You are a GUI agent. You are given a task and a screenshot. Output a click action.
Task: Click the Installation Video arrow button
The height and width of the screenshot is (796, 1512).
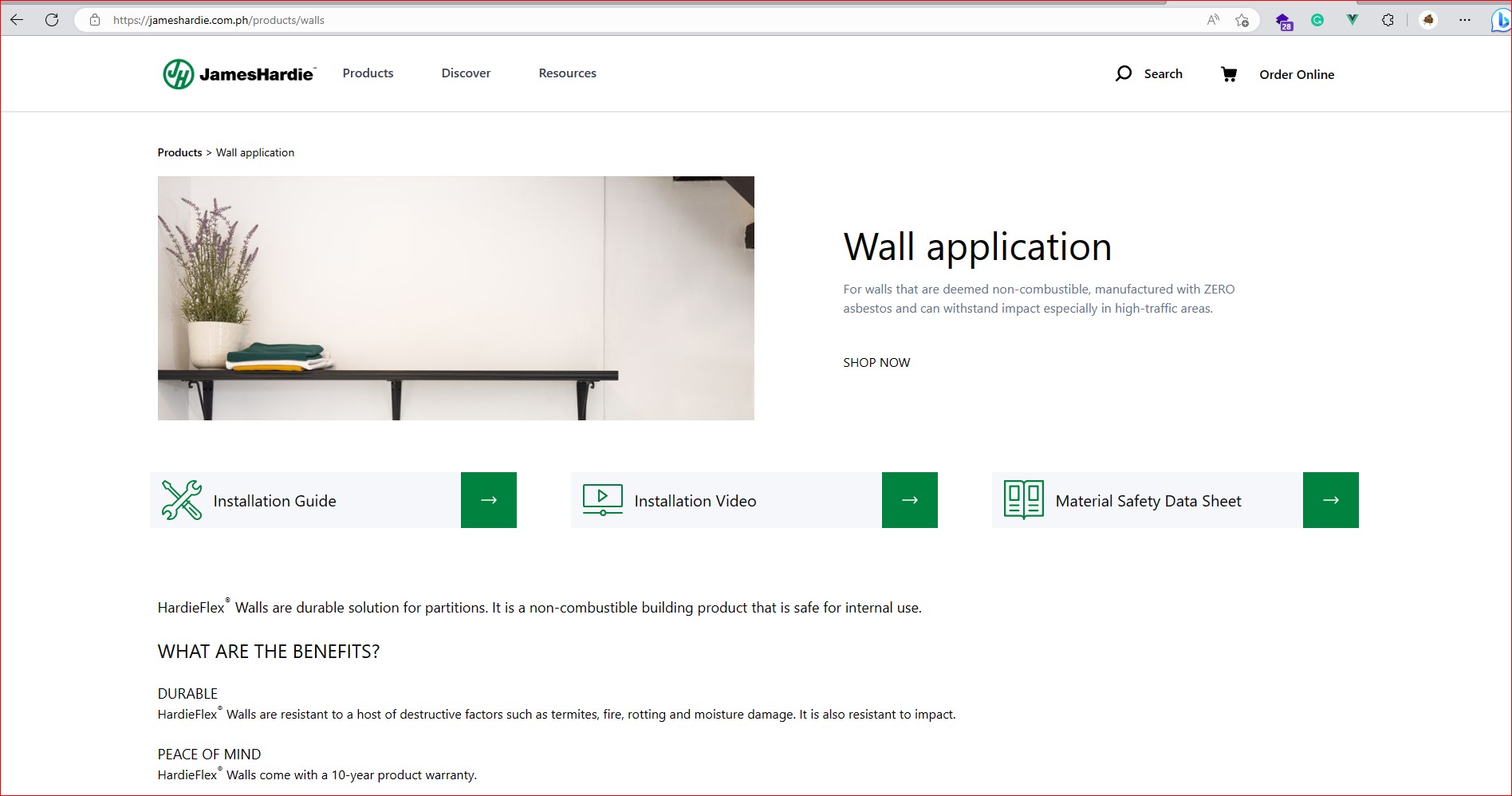click(x=910, y=500)
